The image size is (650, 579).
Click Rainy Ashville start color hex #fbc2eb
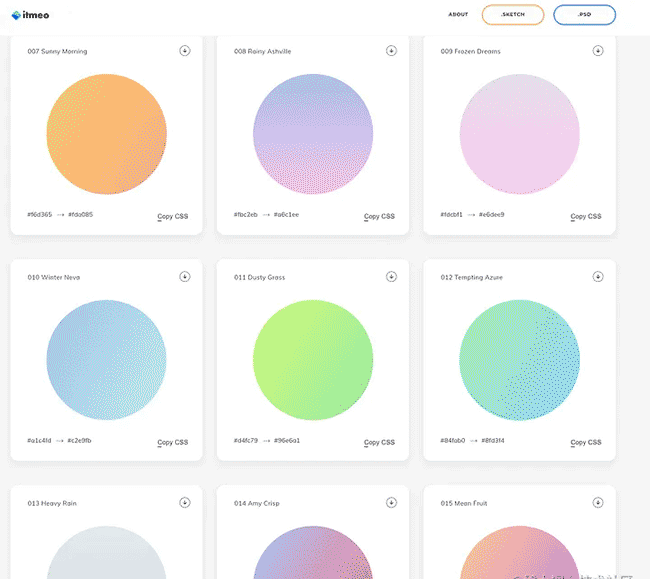pyautogui.click(x=245, y=214)
